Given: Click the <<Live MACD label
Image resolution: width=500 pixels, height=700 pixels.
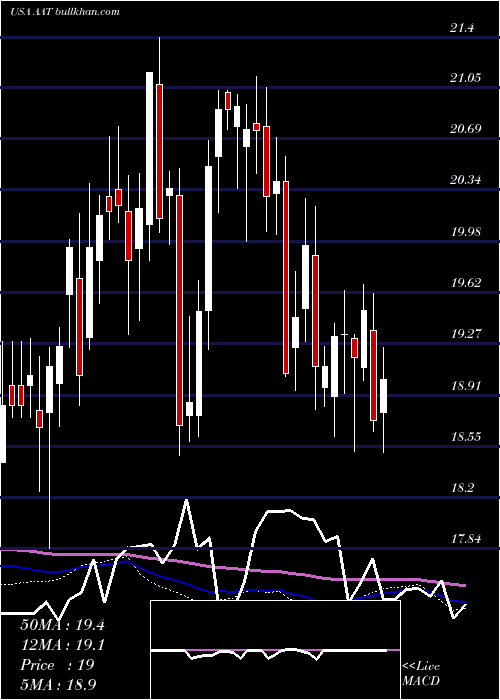Looking at the screenshot, I should pyautogui.click(x=421, y=674).
